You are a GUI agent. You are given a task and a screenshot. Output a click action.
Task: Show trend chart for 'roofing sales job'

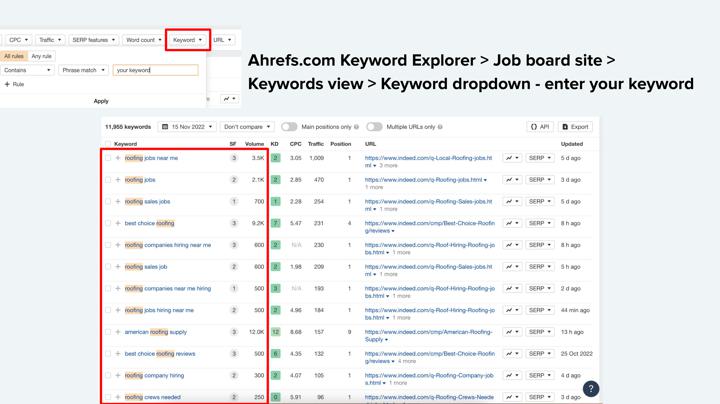tap(512, 267)
